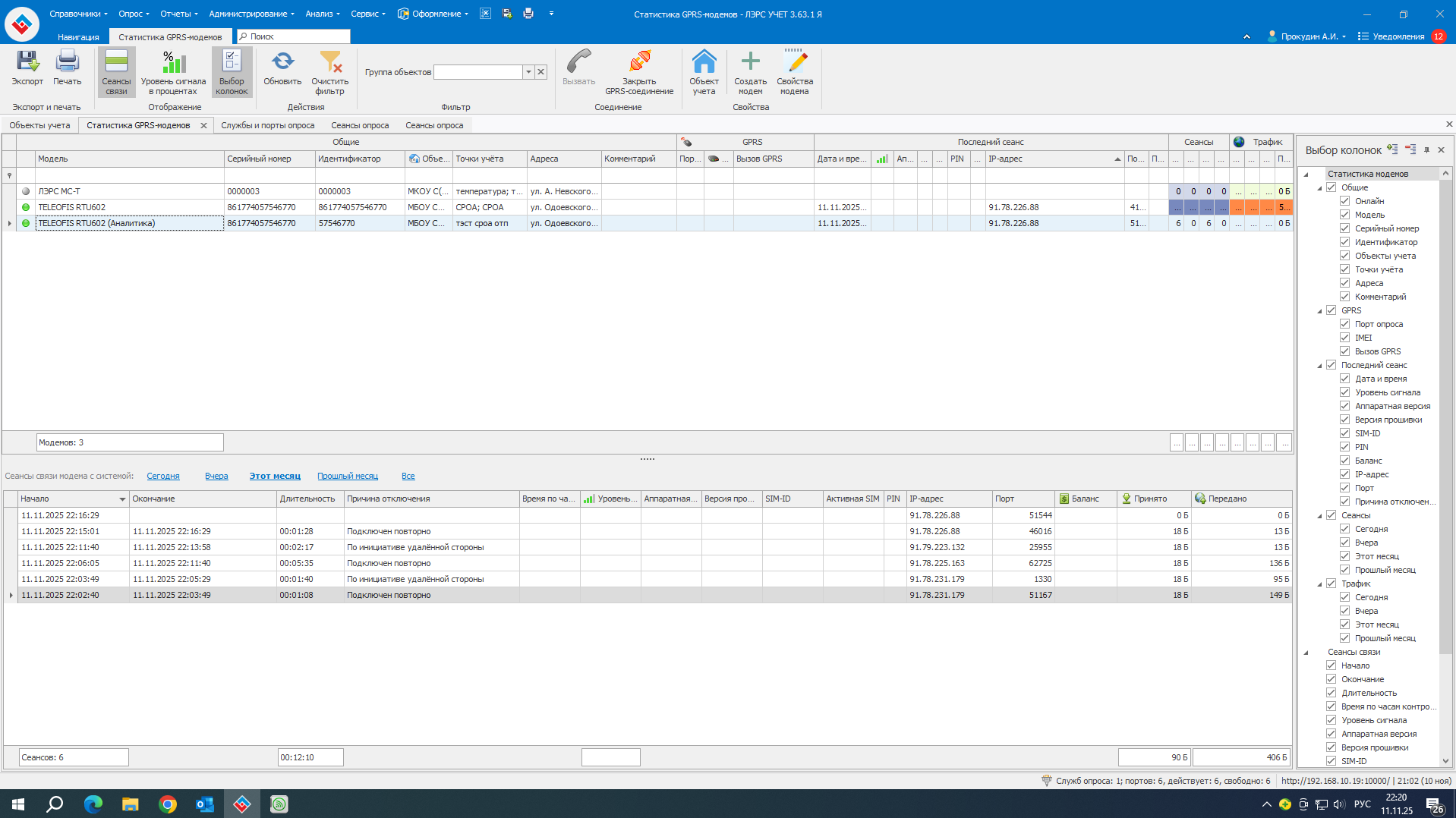This screenshot has height=818, width=1456.
Task: Uncheck the Серийный номер column checkbox
Action: click(x=1344, y=228)
